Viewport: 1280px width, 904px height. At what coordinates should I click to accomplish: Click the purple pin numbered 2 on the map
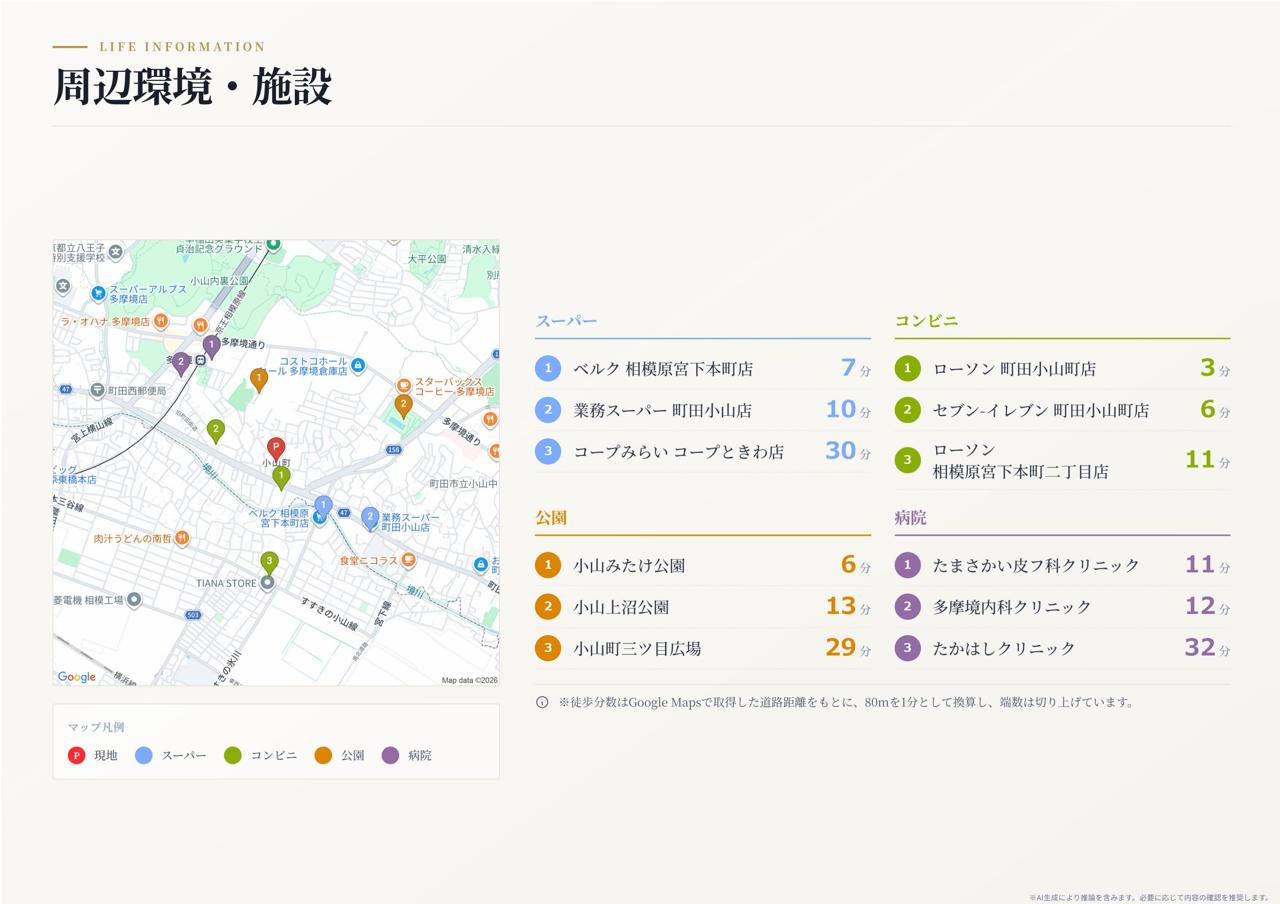[180, 364]
